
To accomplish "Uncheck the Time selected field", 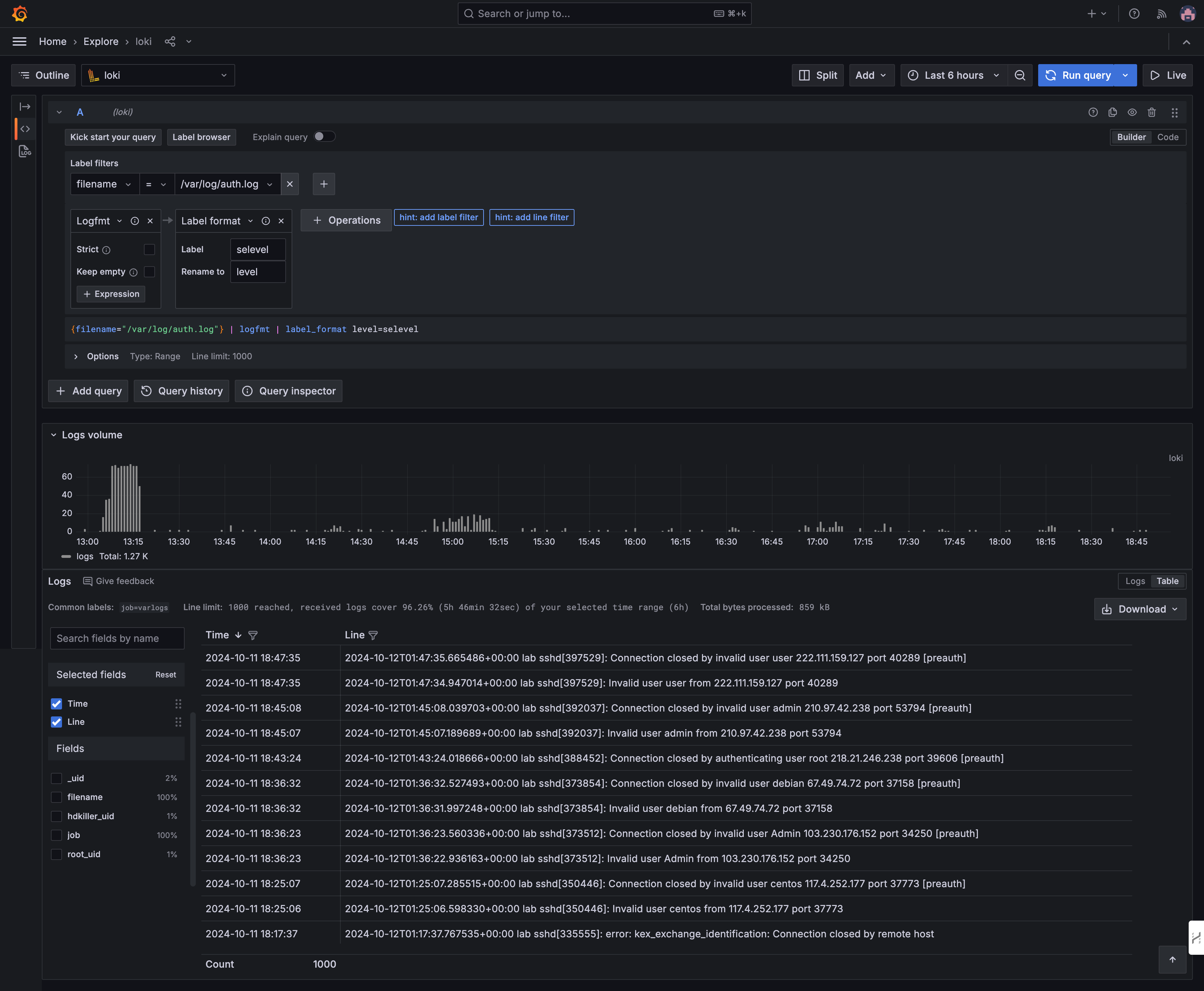I will [56, 704].
